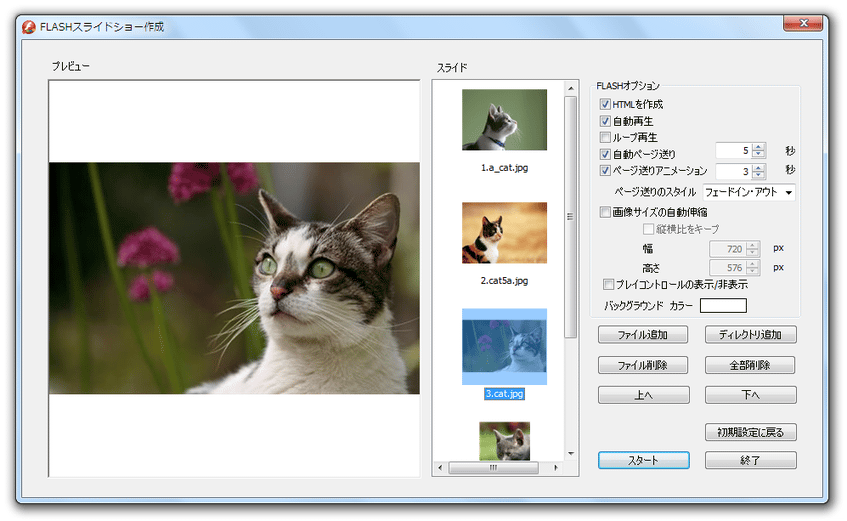Click the 3.cat.jpg file name label
Viewport: 847px width, 521px height.
[505, 394]
